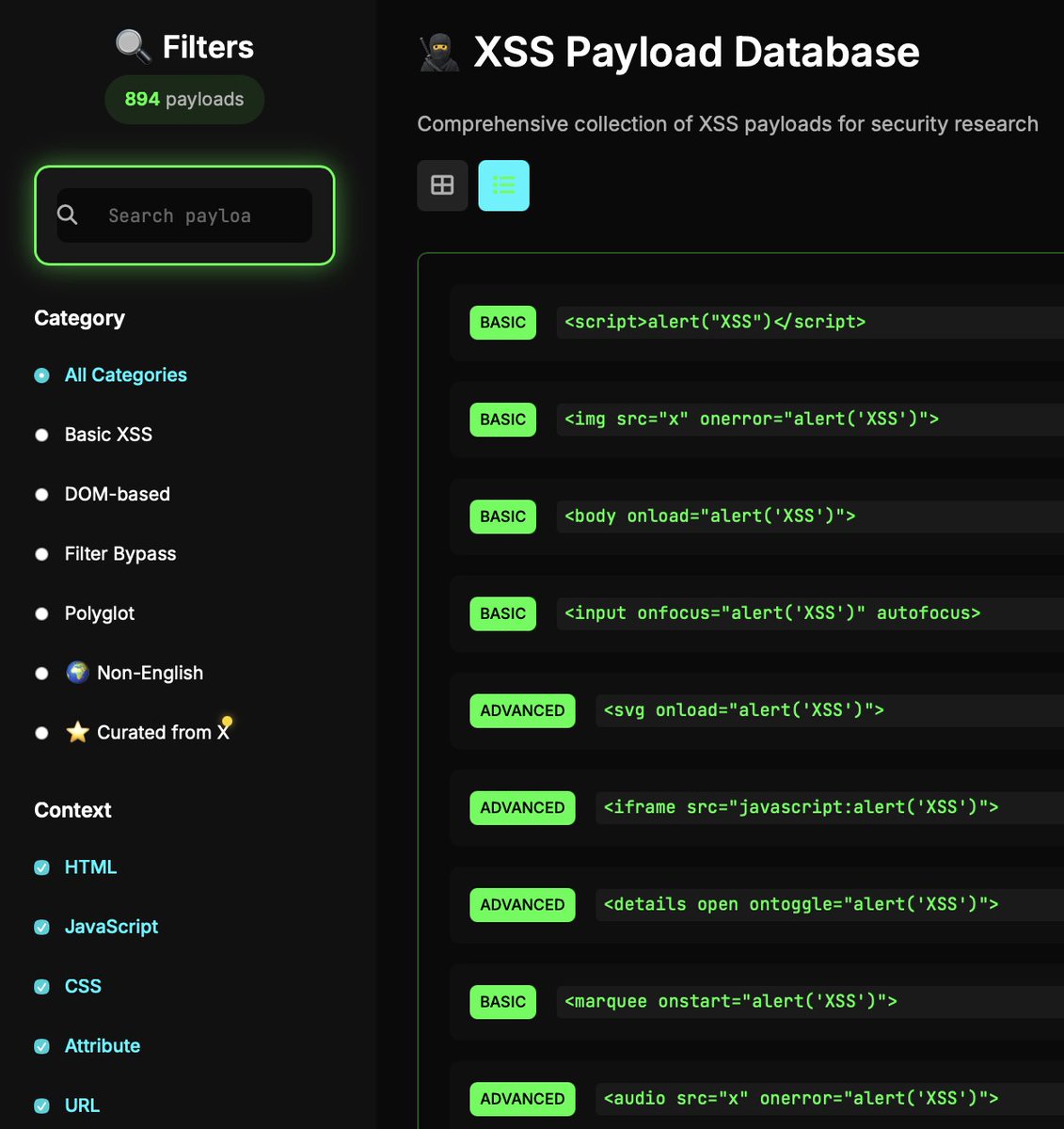Select the marquee onstart payload code
The height and width of the screenshot is (1129, 1064).
[x=731, y=1001]
